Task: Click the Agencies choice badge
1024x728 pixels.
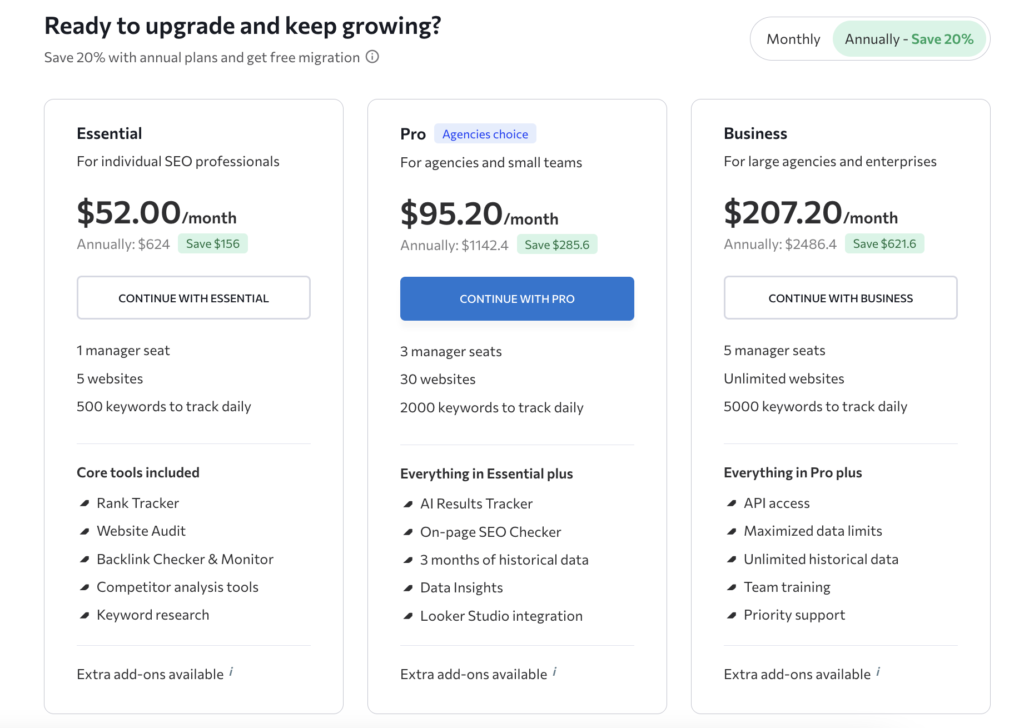Action: point(485,134)
